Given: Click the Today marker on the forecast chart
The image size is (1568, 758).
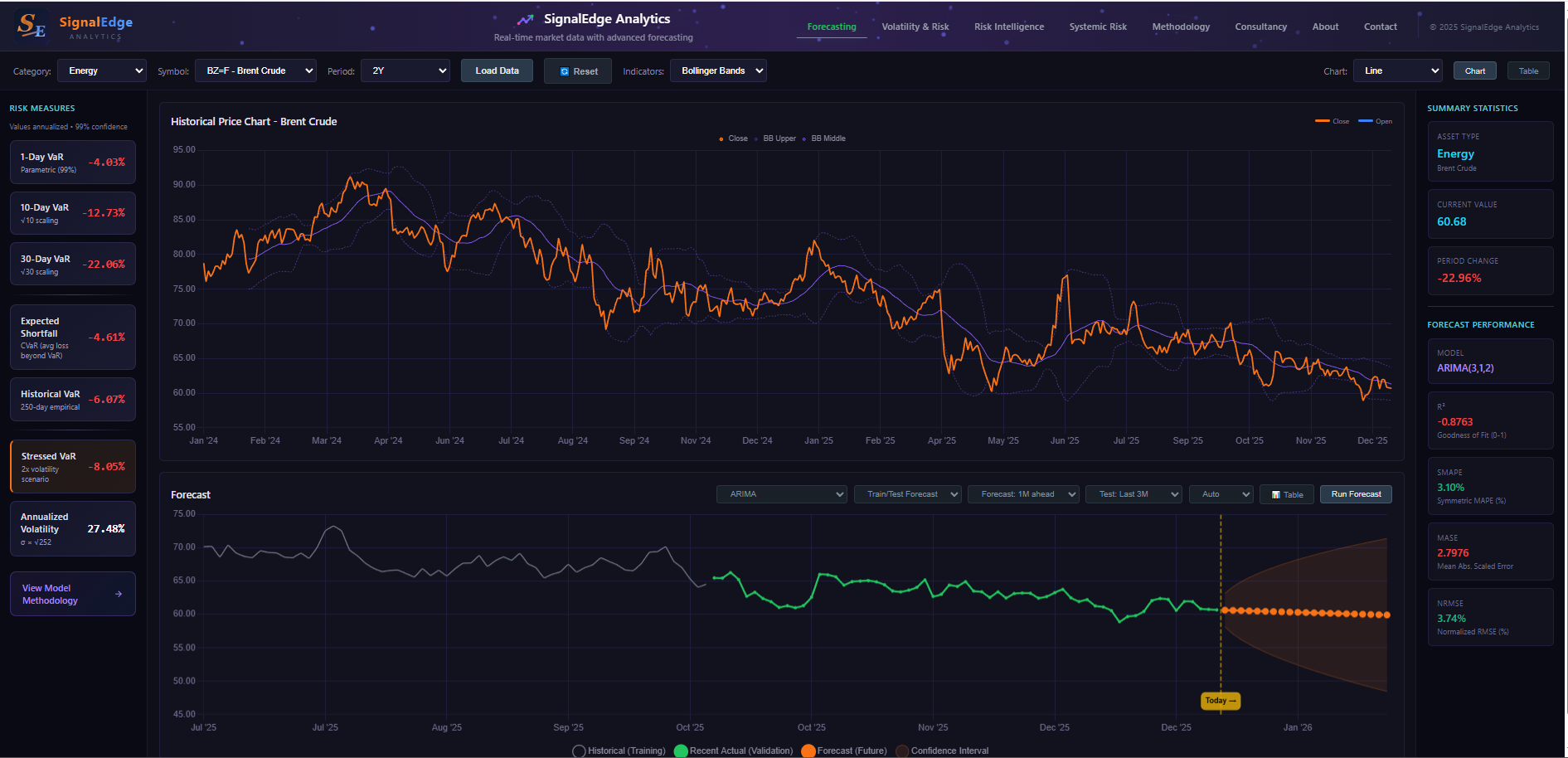Looking at the screenshot, I should [1219, 701].
